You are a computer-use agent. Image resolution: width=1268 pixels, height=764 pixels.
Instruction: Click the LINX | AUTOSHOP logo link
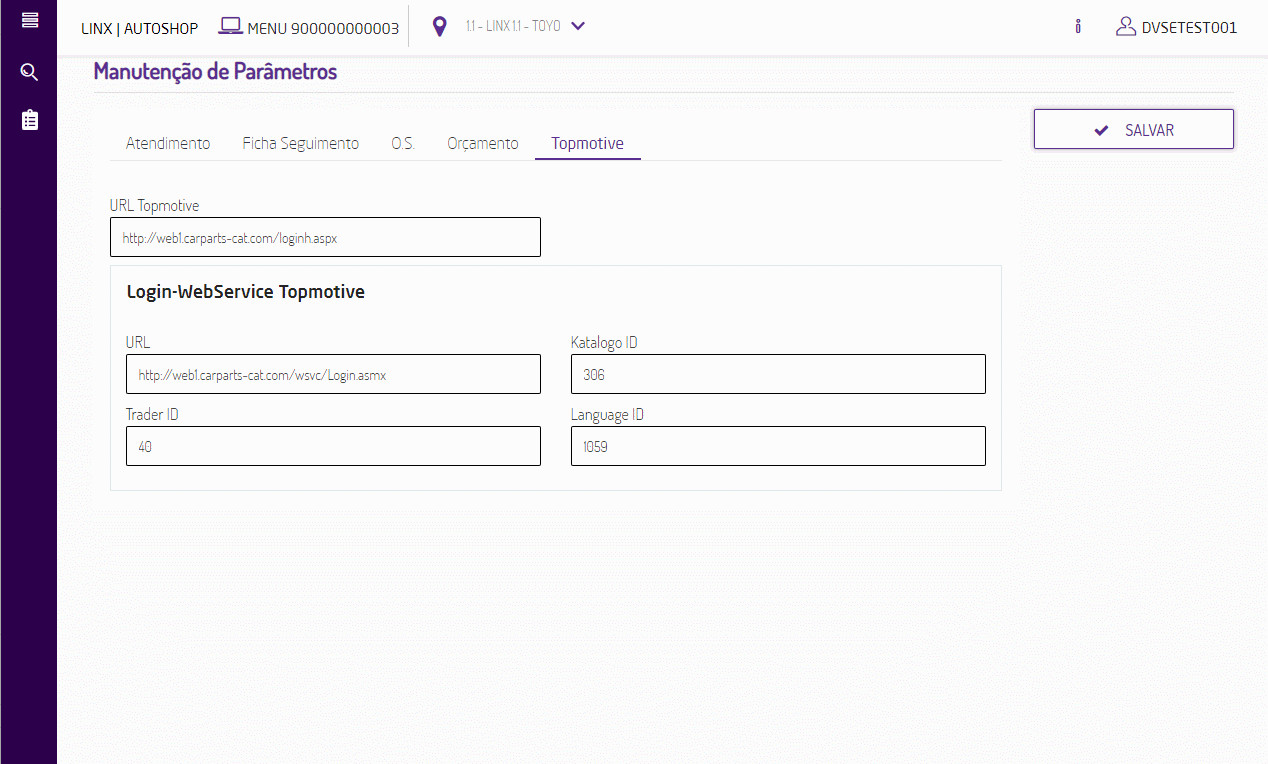coord(139,28)
